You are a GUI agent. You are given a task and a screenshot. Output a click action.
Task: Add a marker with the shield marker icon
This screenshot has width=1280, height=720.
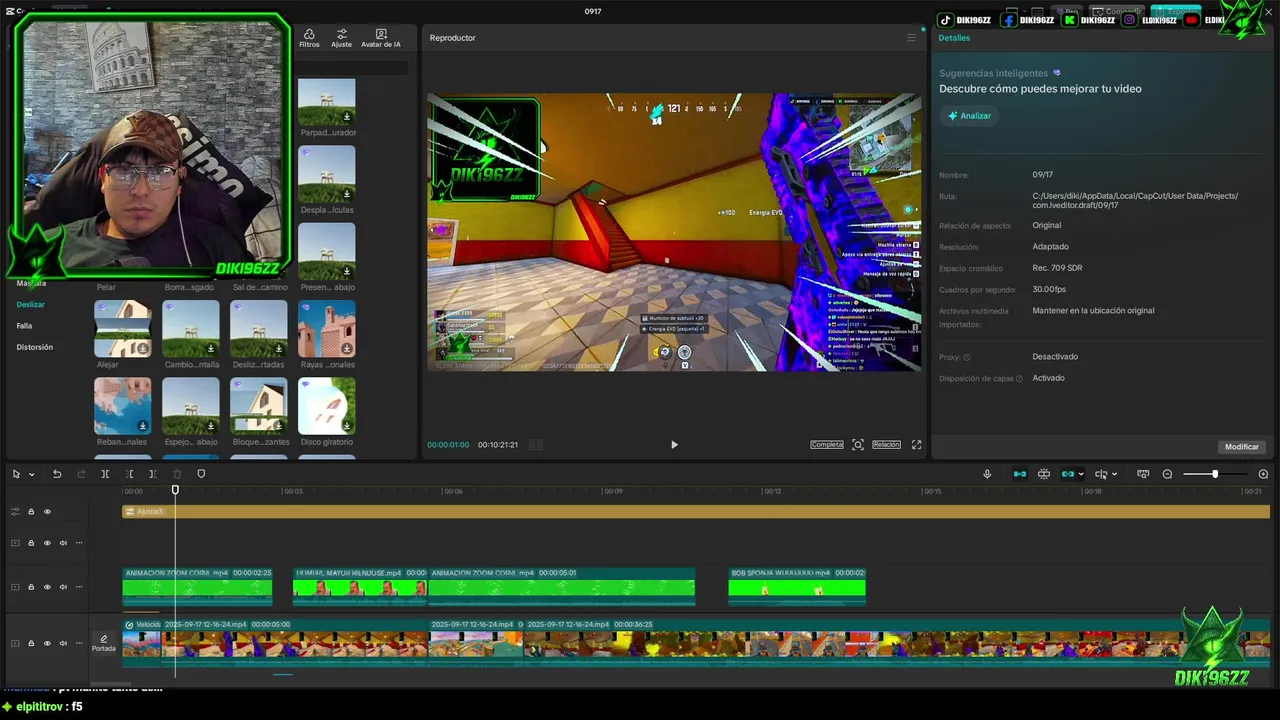(201, 474)
